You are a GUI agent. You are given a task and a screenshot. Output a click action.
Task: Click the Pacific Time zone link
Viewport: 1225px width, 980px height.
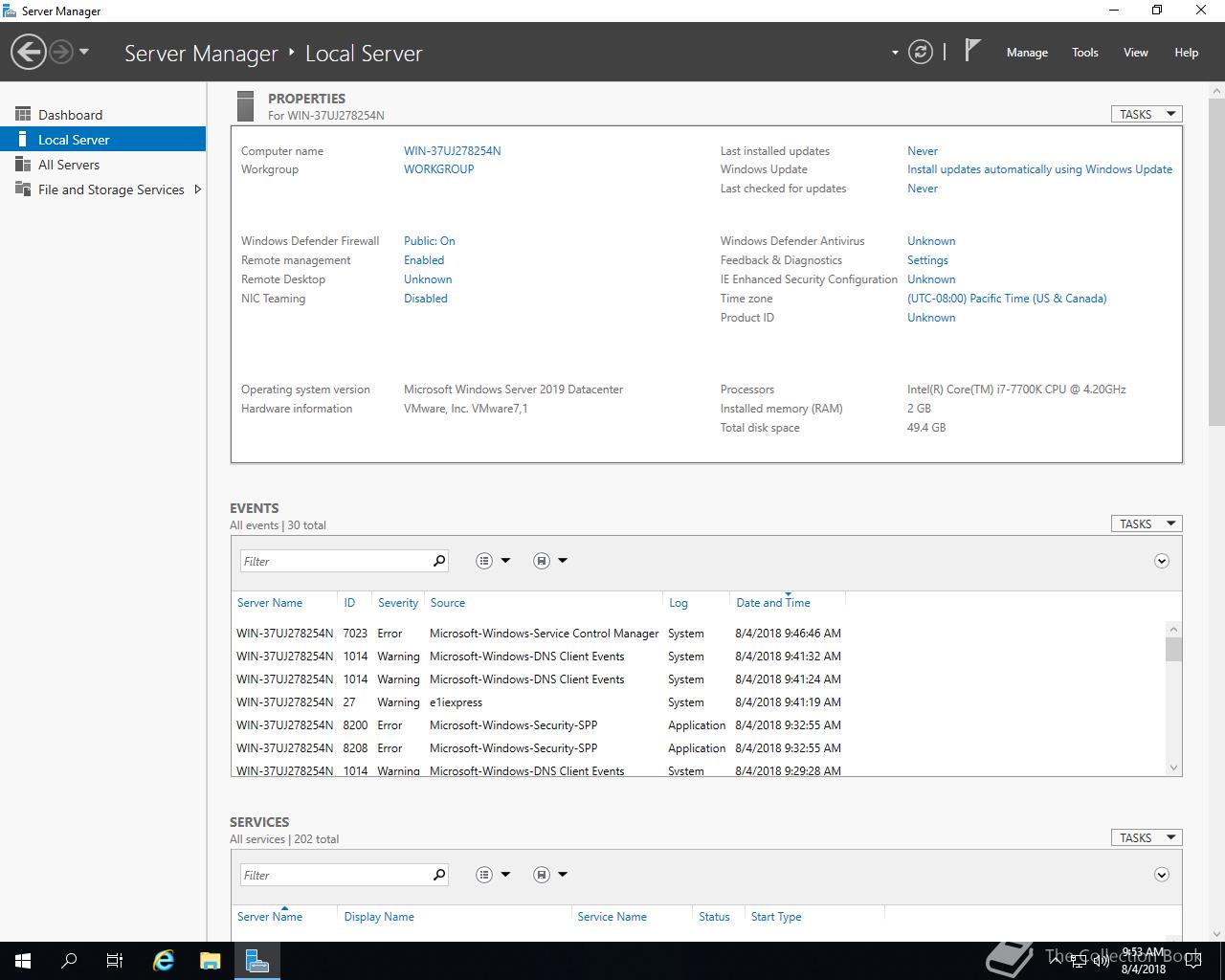point(1007,299)
